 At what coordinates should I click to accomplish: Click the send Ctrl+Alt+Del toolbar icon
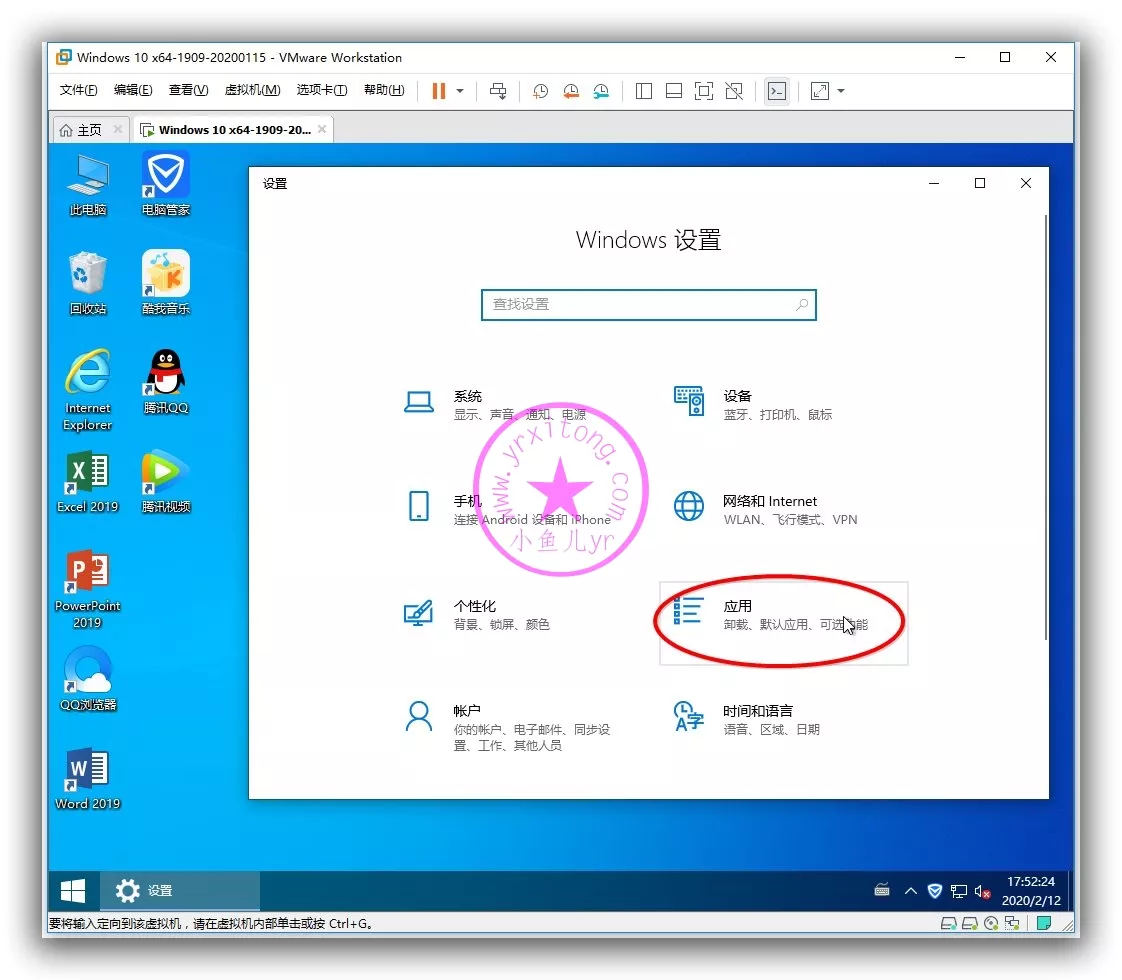498,91
